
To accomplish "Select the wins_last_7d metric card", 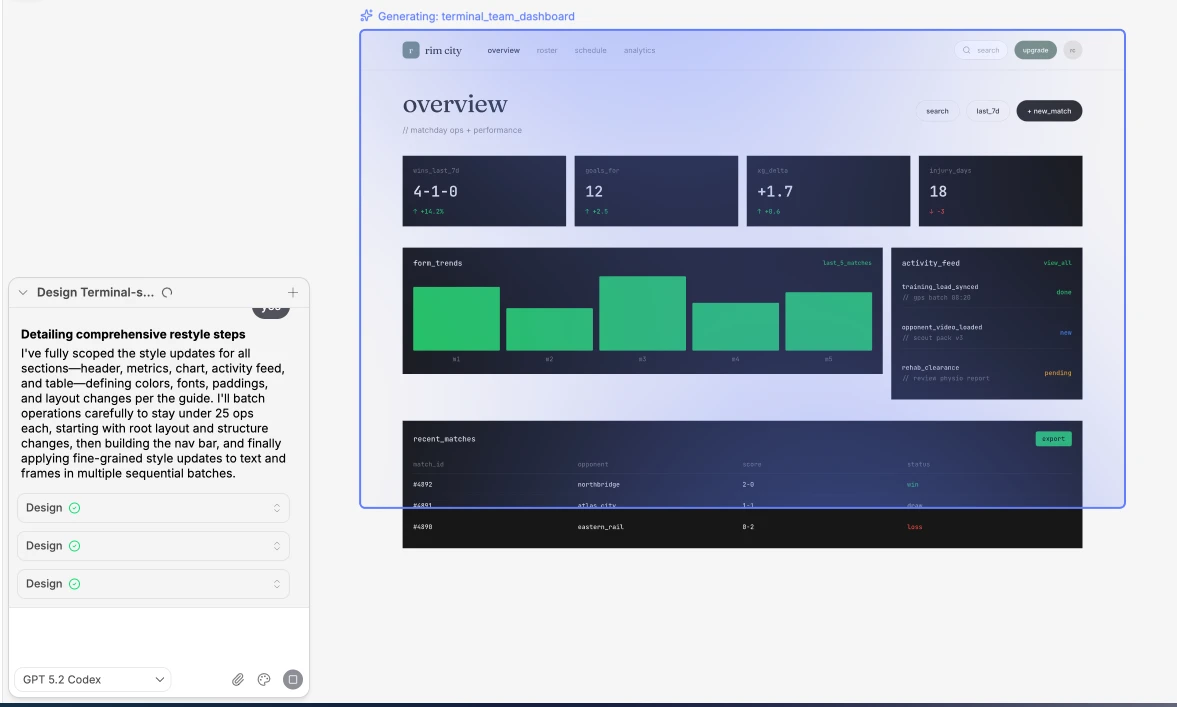I will point(484,191).
